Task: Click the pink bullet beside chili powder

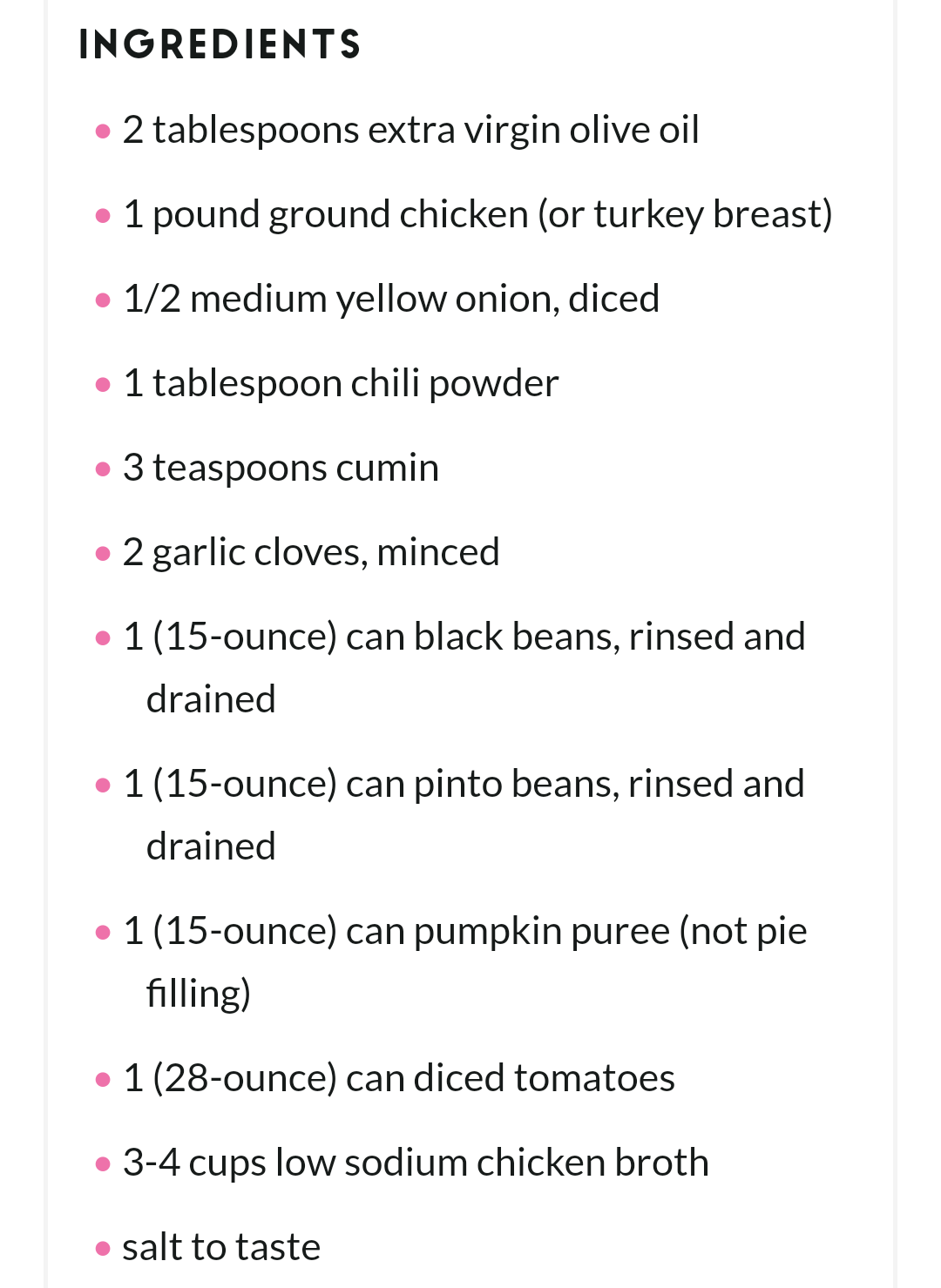Action: coord(103,385)
